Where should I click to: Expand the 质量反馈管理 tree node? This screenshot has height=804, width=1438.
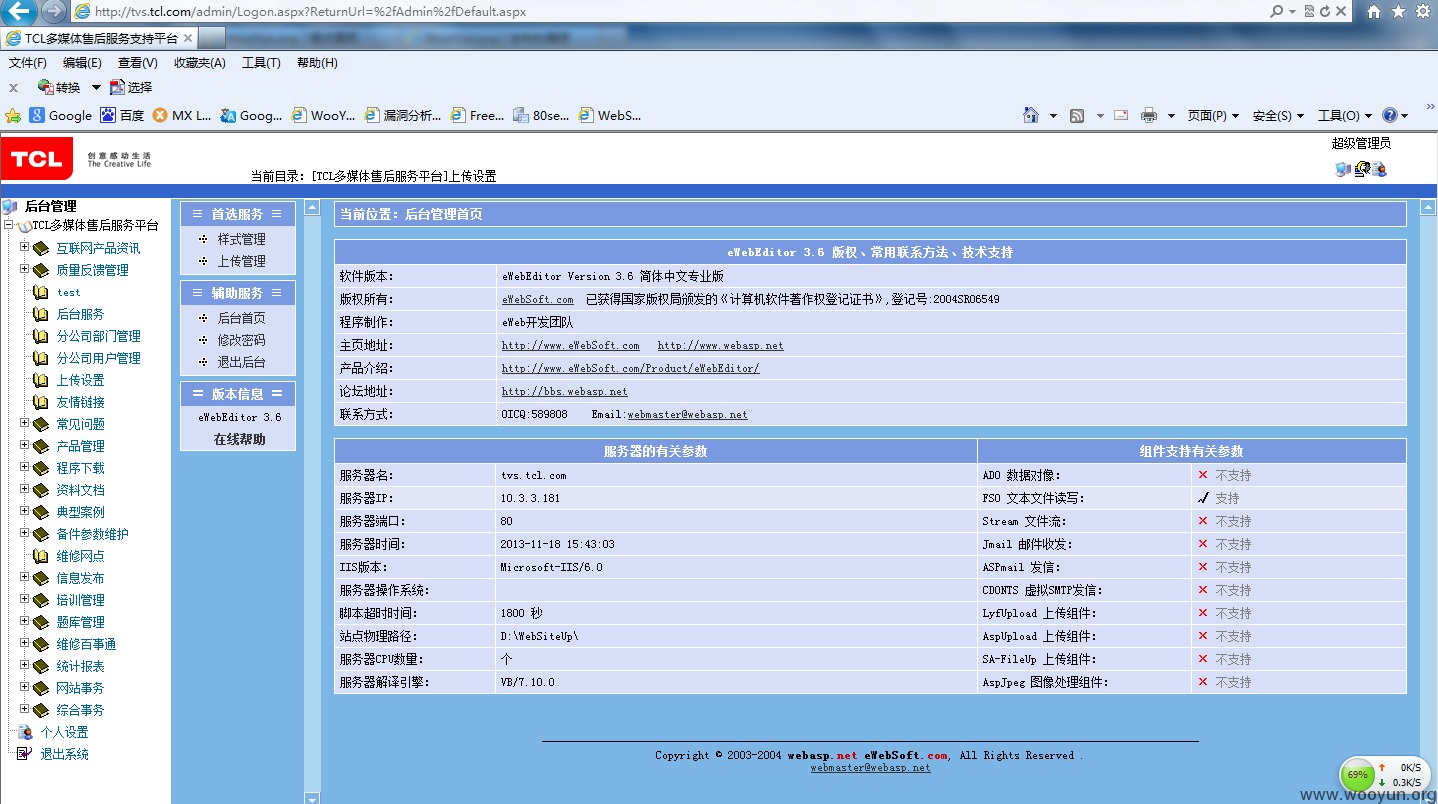(24, 269)
